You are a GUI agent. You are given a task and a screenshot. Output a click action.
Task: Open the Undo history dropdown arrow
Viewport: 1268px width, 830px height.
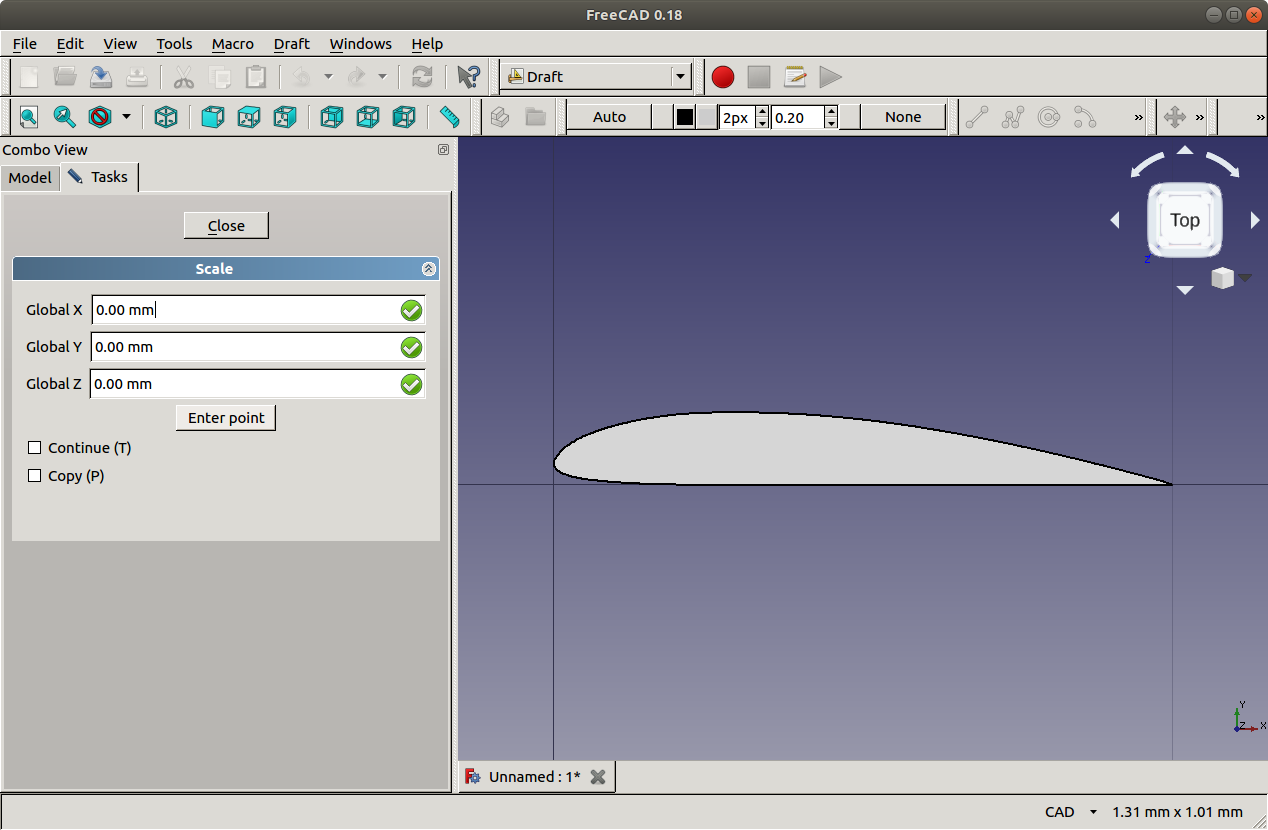[328, 77]
